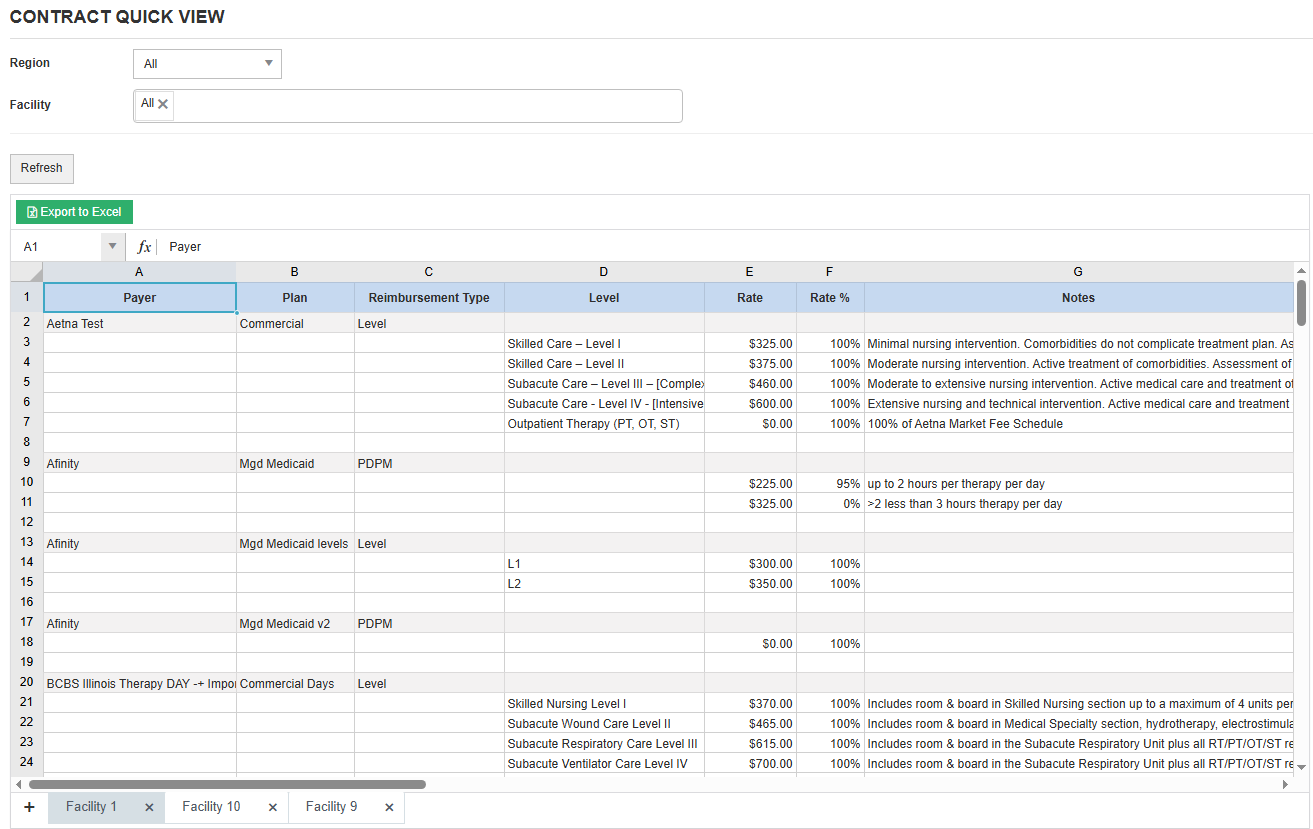Click the Plan header cell

(295, 298)
